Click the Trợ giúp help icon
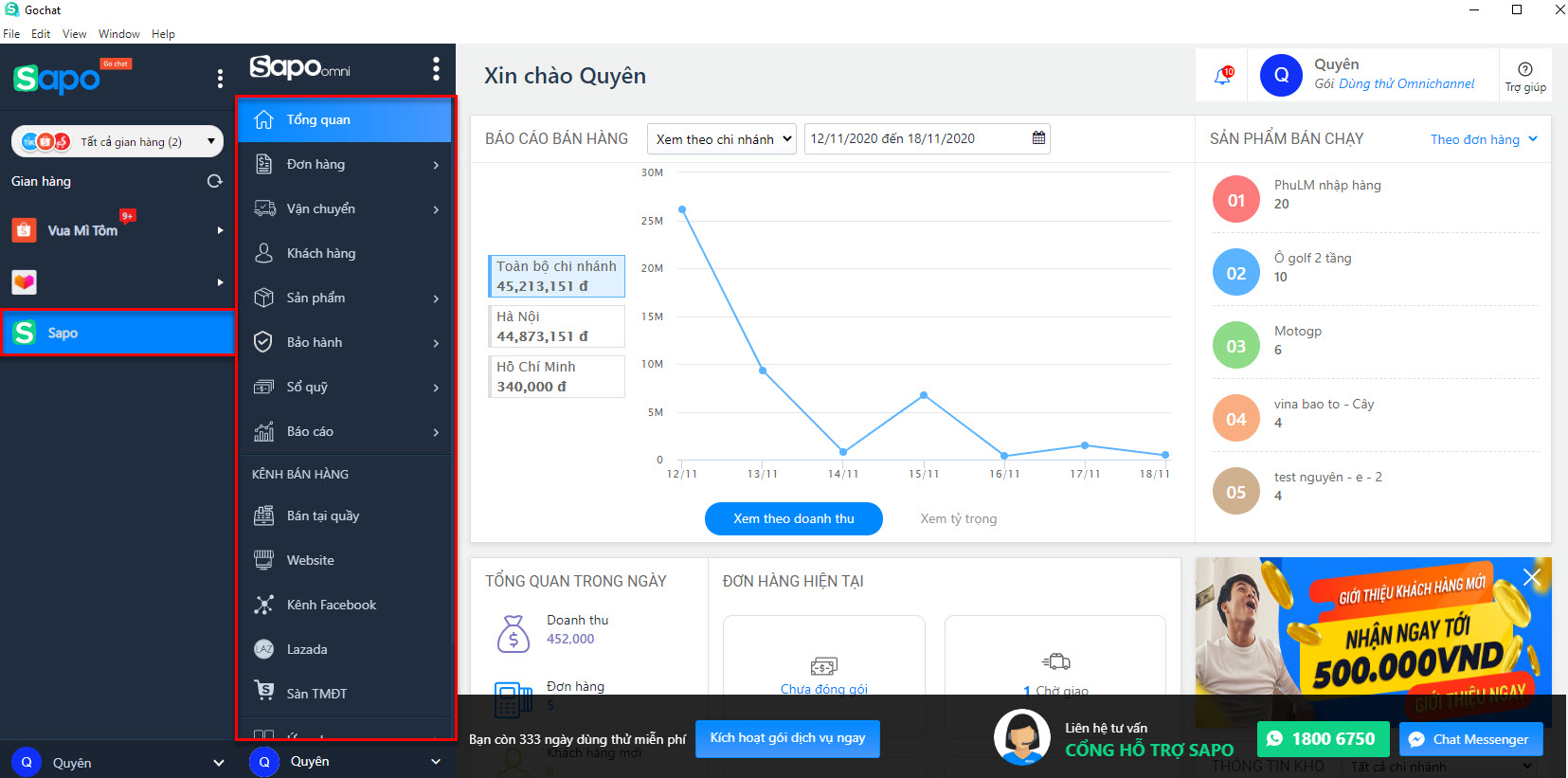Viewport: 1568px width, 778px height. 1525,69
